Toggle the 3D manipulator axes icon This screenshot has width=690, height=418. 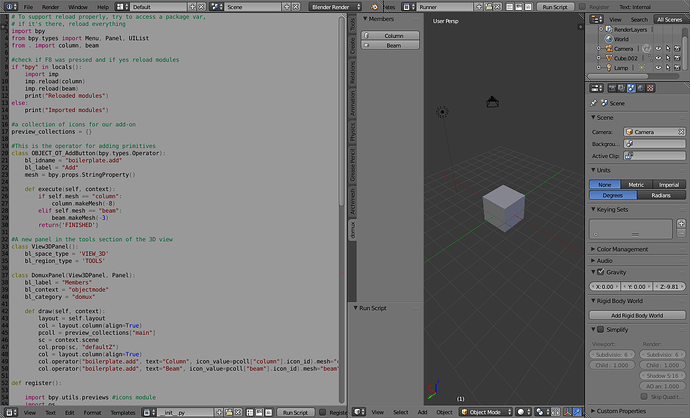[567, 412]
